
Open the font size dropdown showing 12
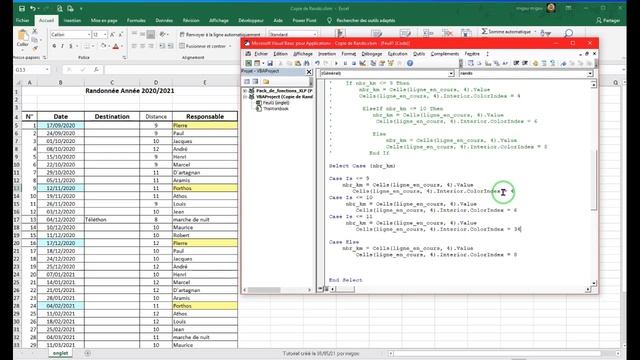105,35
